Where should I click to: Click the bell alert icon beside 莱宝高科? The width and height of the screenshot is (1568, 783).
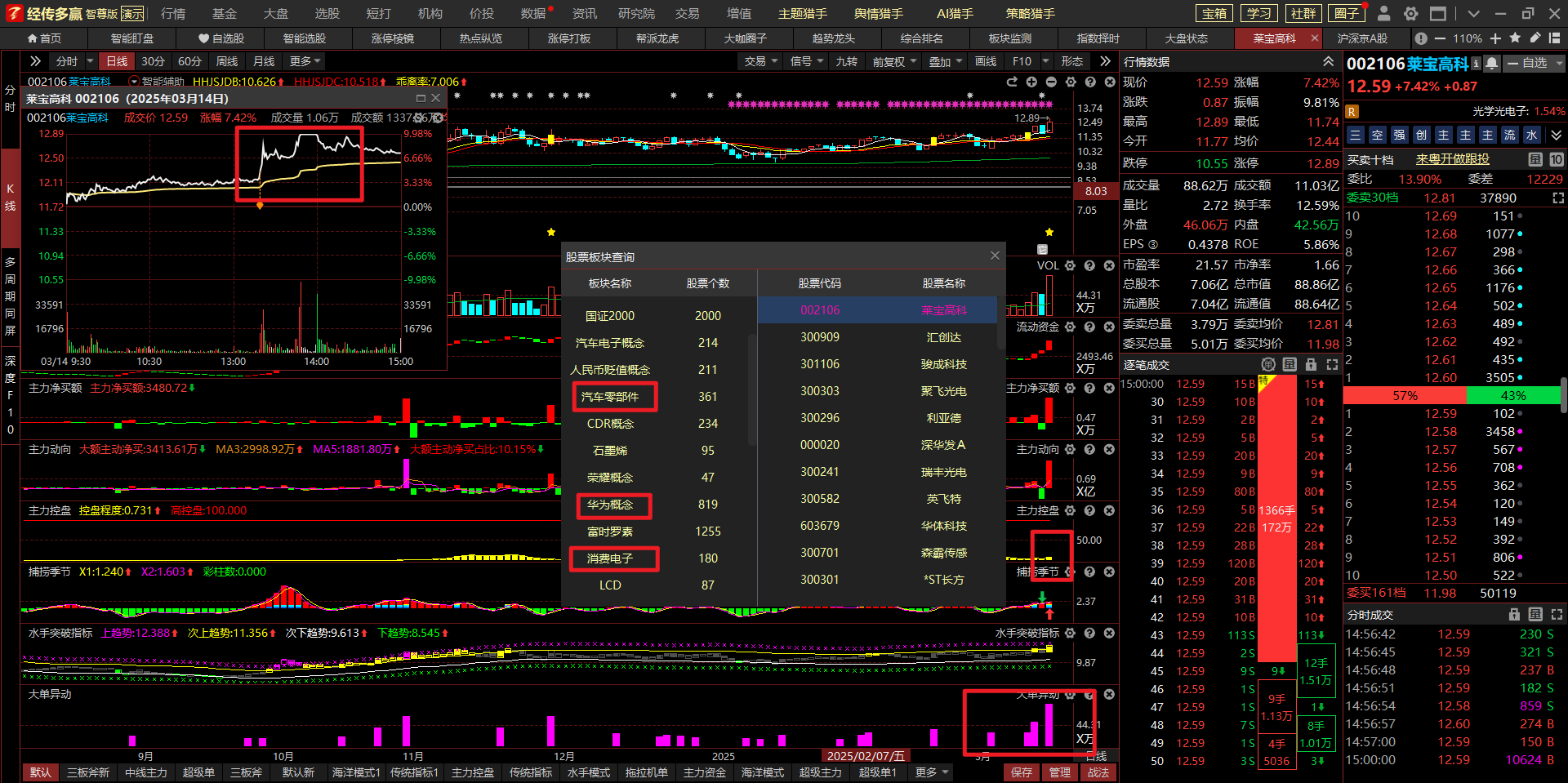(x=1492, y=63)
